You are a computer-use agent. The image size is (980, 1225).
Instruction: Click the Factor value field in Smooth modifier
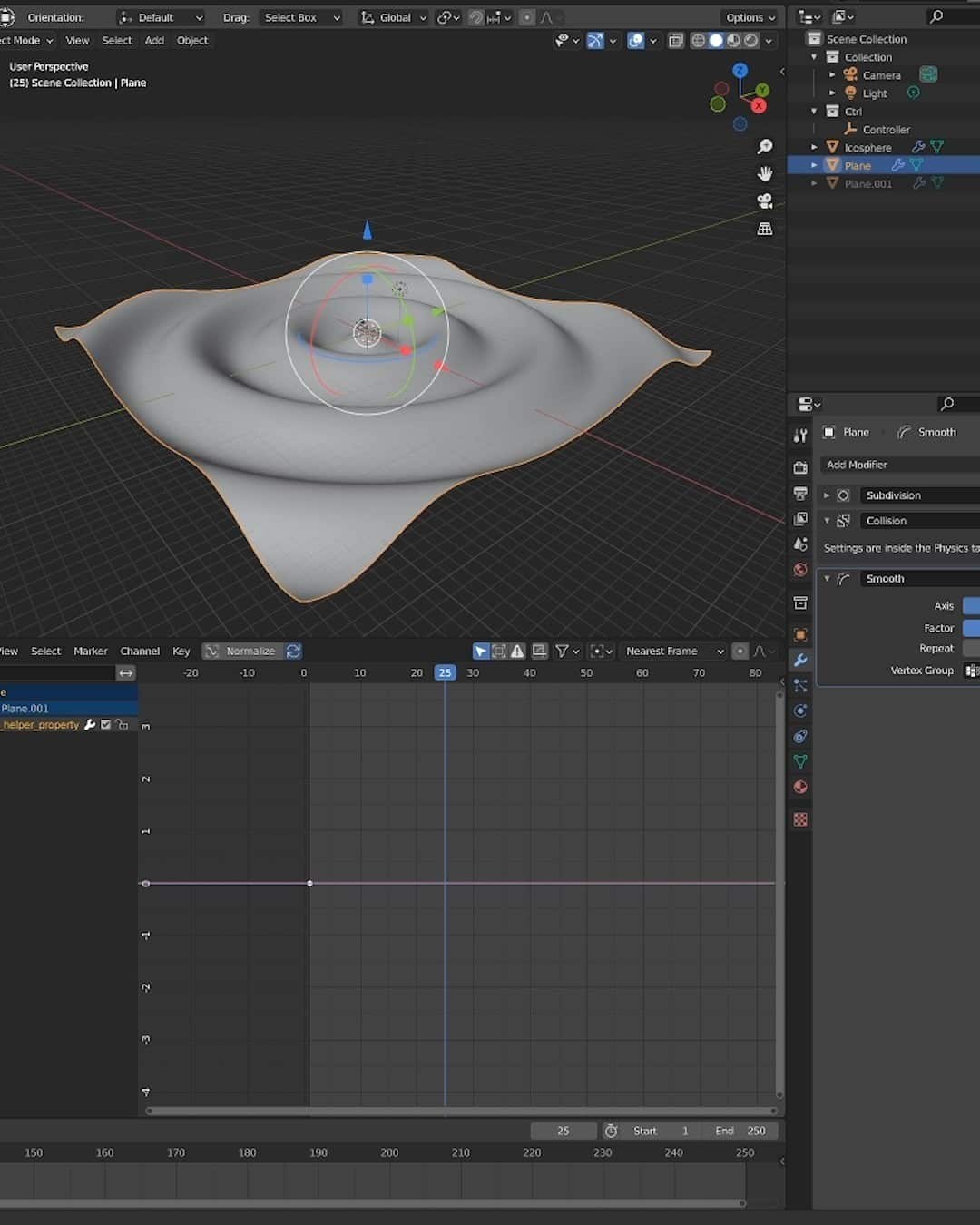tap(973, 627)
